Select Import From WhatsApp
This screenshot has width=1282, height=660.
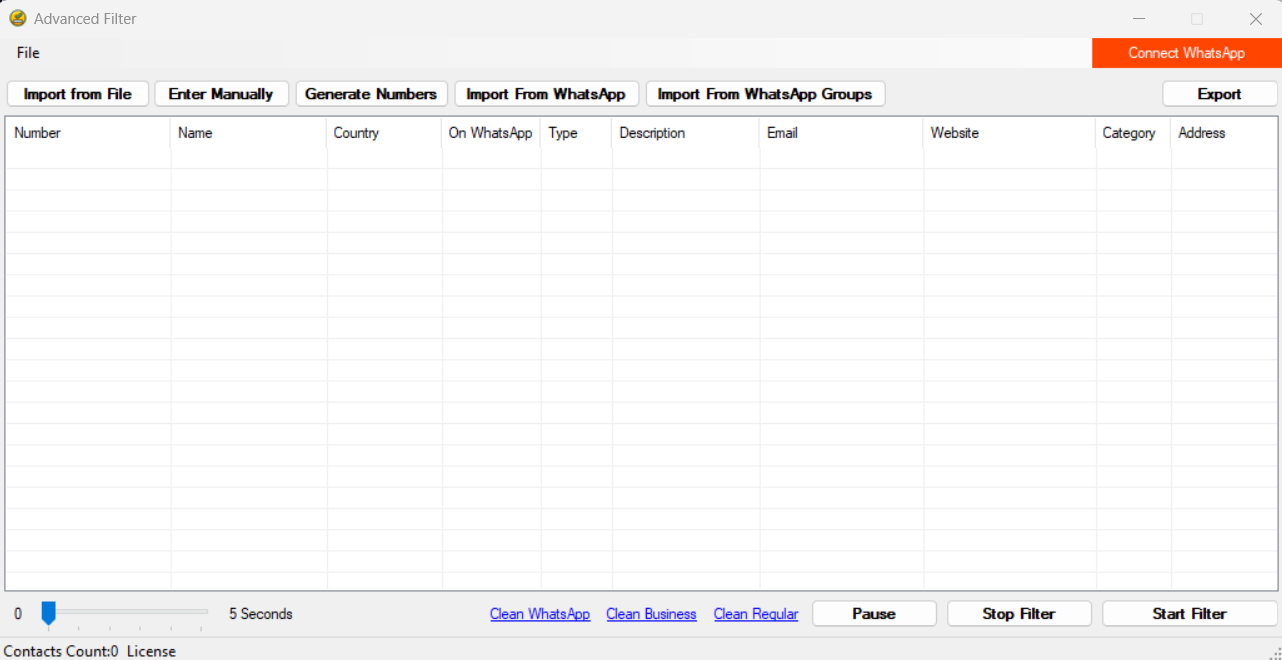(x=546, y=94)
